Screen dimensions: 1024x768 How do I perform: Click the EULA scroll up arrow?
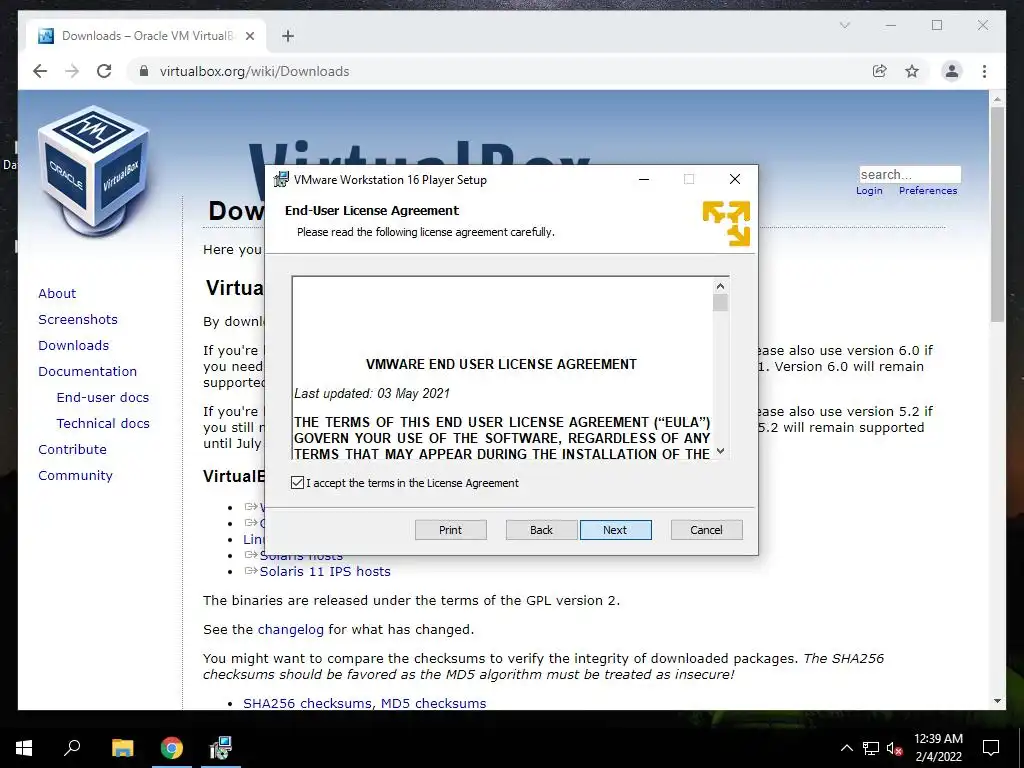point(720,286)
